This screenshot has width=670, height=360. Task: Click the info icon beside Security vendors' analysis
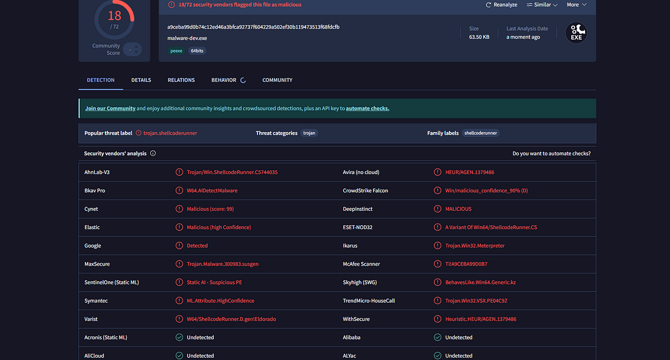point(153,153)
